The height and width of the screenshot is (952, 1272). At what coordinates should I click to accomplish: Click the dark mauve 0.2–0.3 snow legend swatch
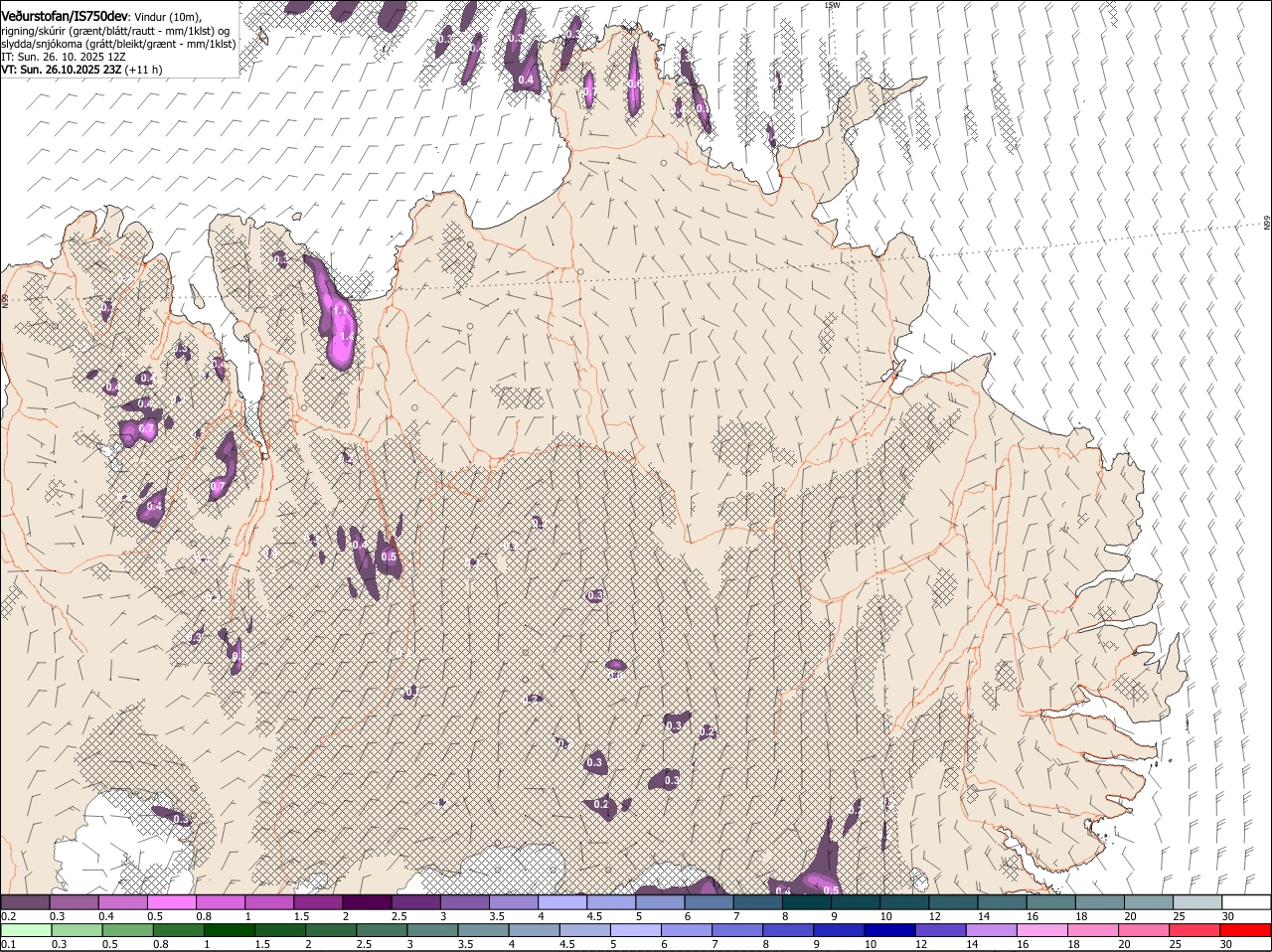(x=26, y=901)
